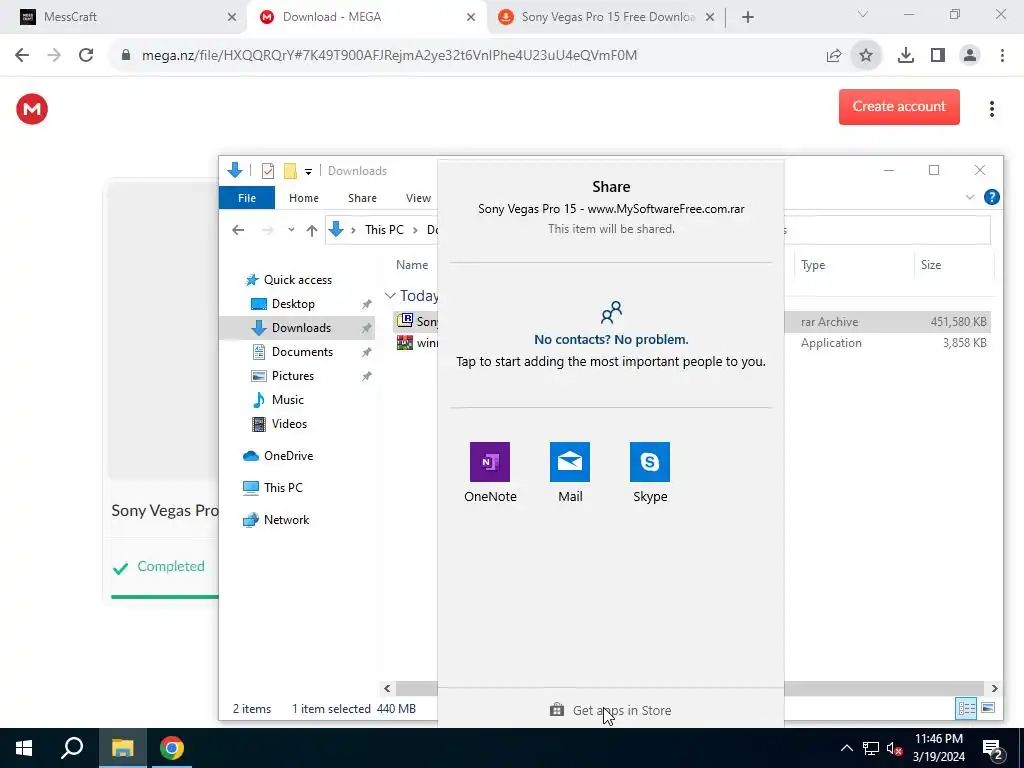1024x768 pixels.
Task: Select Pictures in Explorer navigation pane
Action: click(293, 376)
